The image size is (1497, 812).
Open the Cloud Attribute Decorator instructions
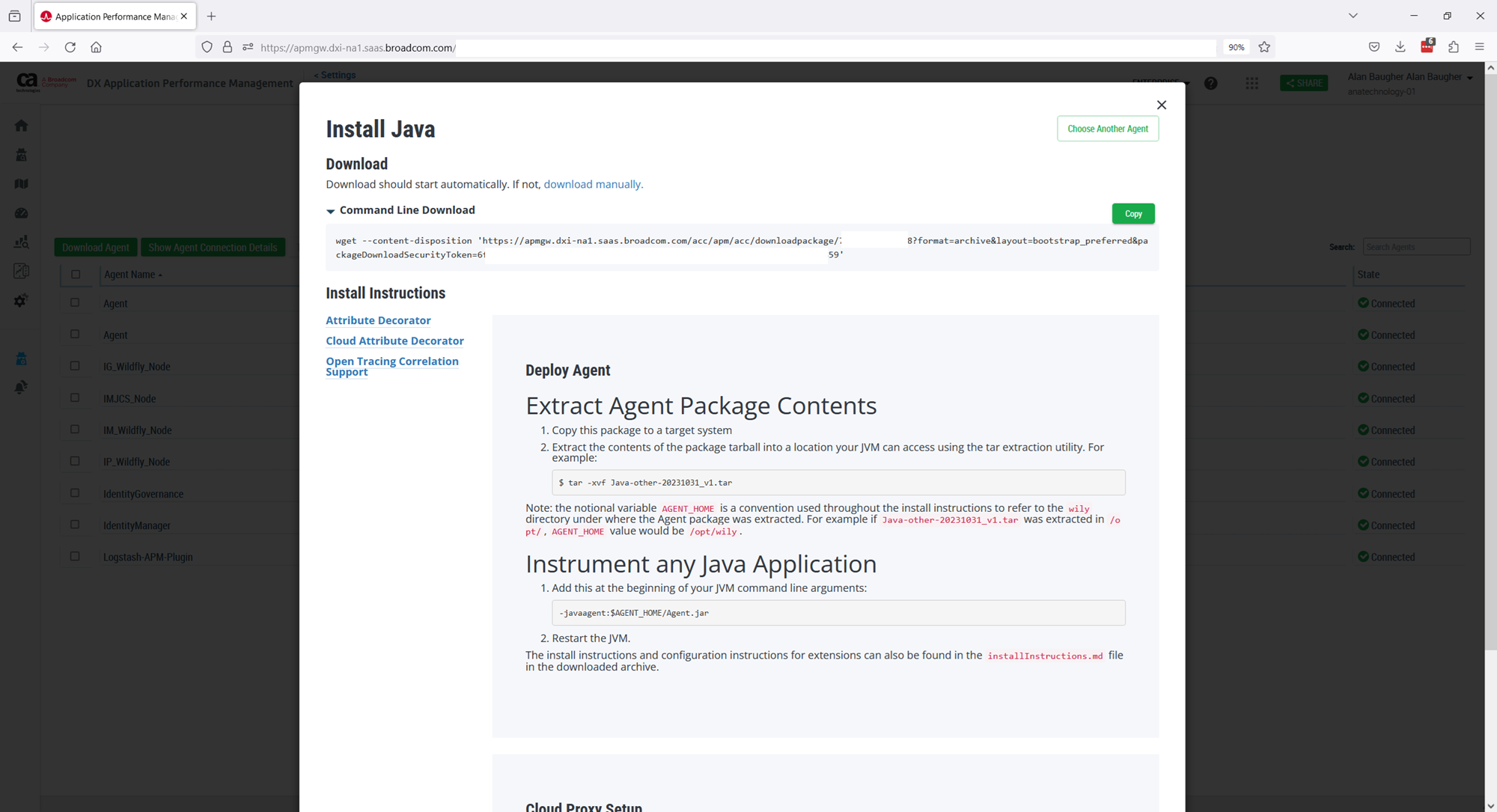pyautogui.click(x=394, y=341)
